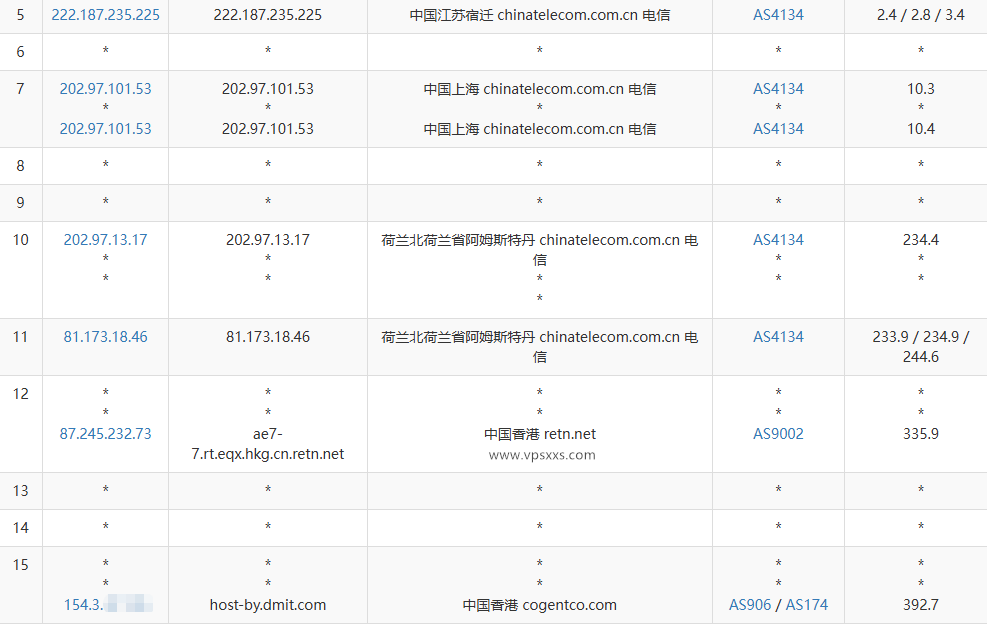Click the AS9002 link
Viewport: 987px width, 624px height.
pyautogui.click(x=778, y=434)
